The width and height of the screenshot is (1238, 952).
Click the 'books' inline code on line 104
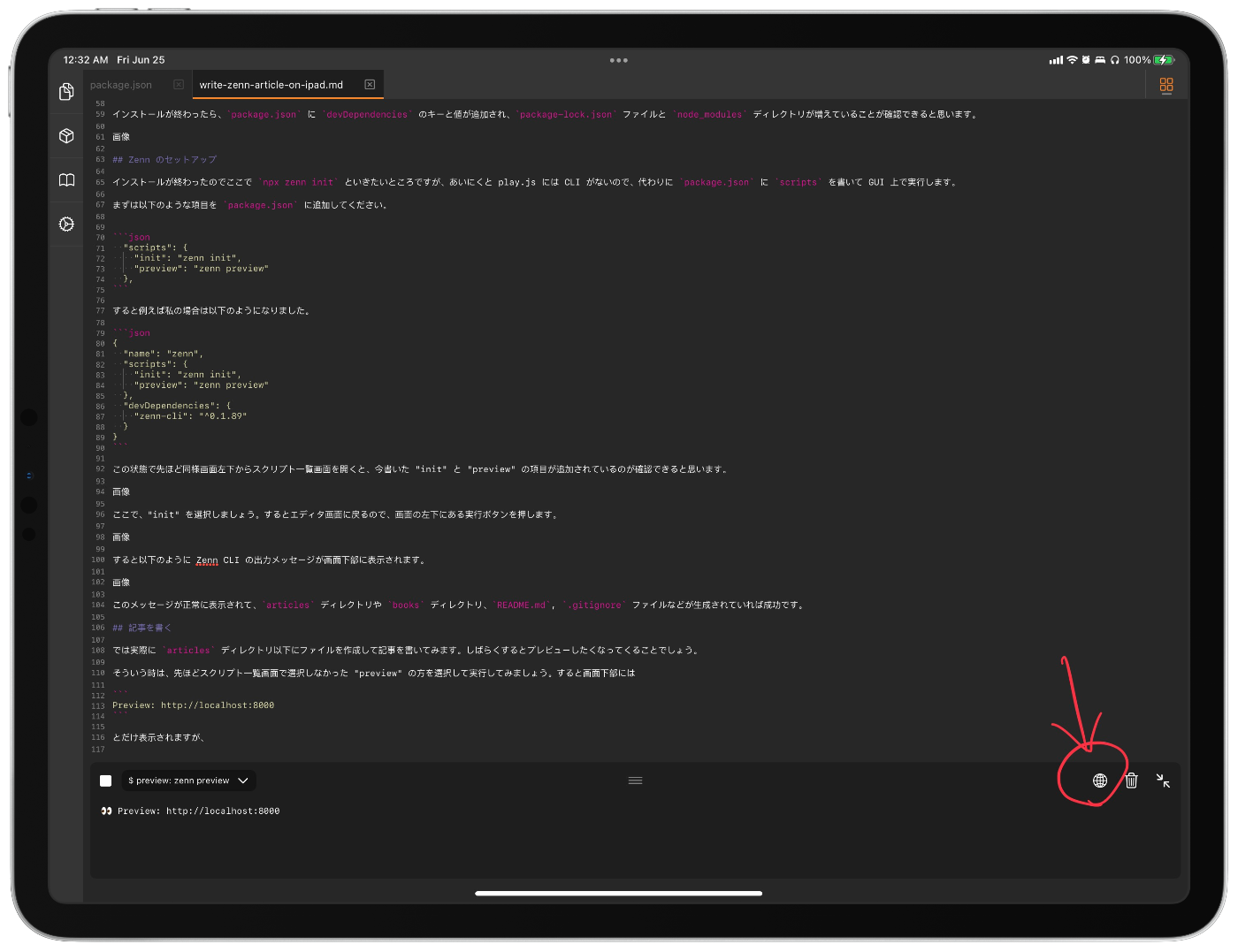(x=406, y=605)
